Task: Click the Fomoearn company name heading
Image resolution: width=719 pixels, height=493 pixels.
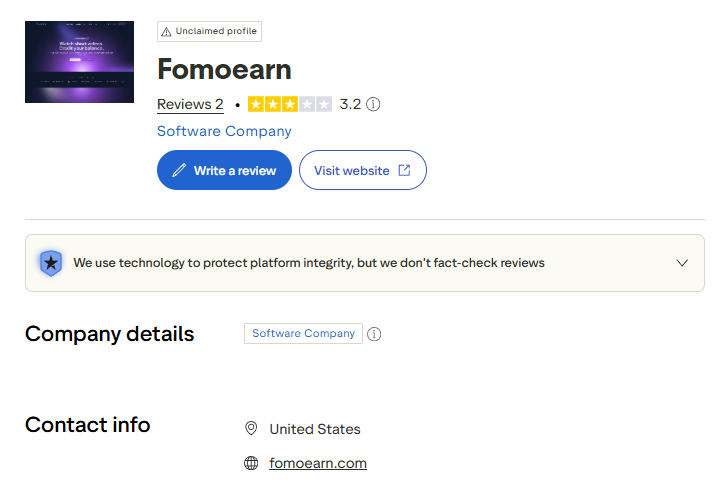Action: (x=224, y=69)
